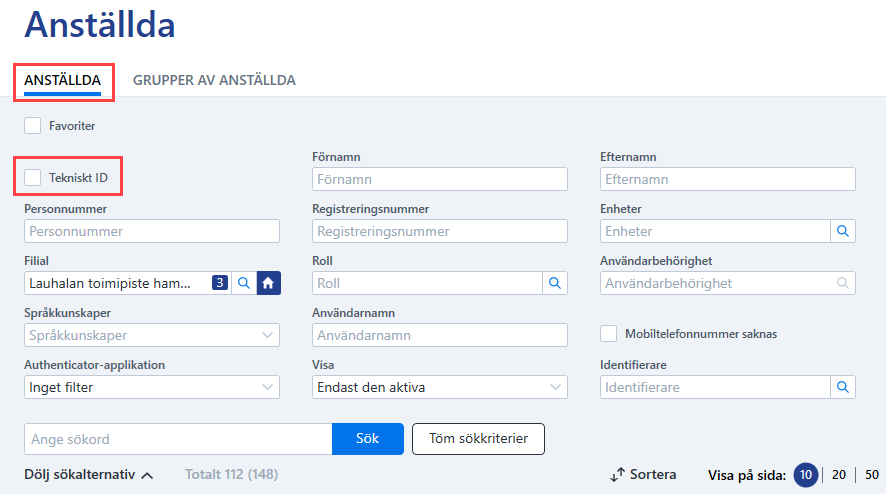Show 50 results per page
The height and width of the screenshot is (494, 886).
coord(872,475)
